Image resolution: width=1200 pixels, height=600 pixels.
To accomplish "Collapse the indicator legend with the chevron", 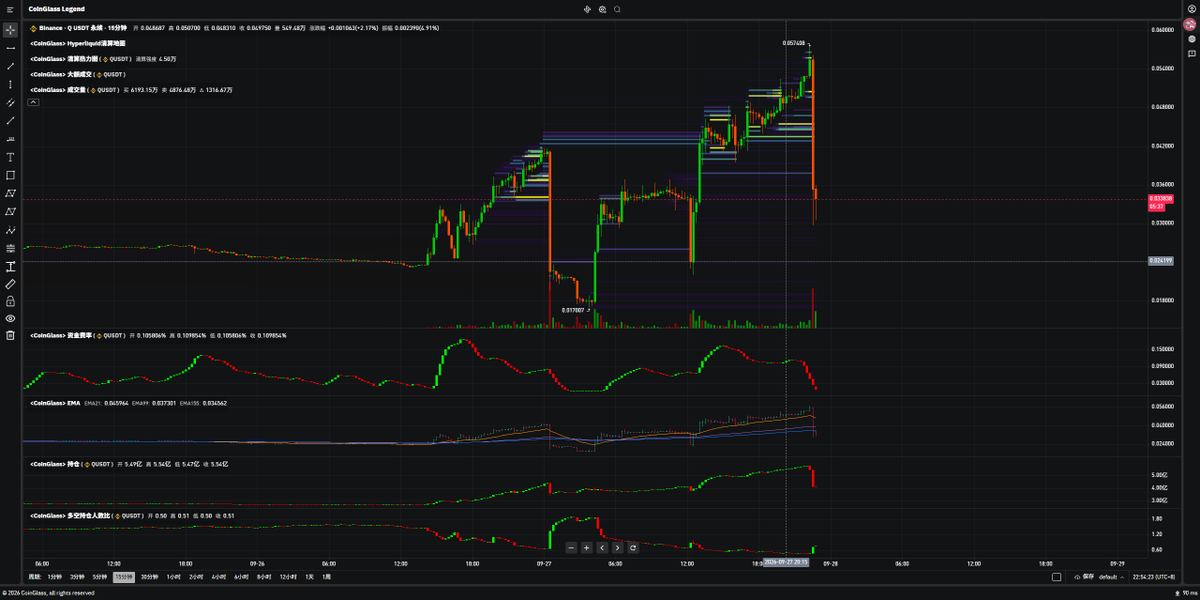I will 33,102.
